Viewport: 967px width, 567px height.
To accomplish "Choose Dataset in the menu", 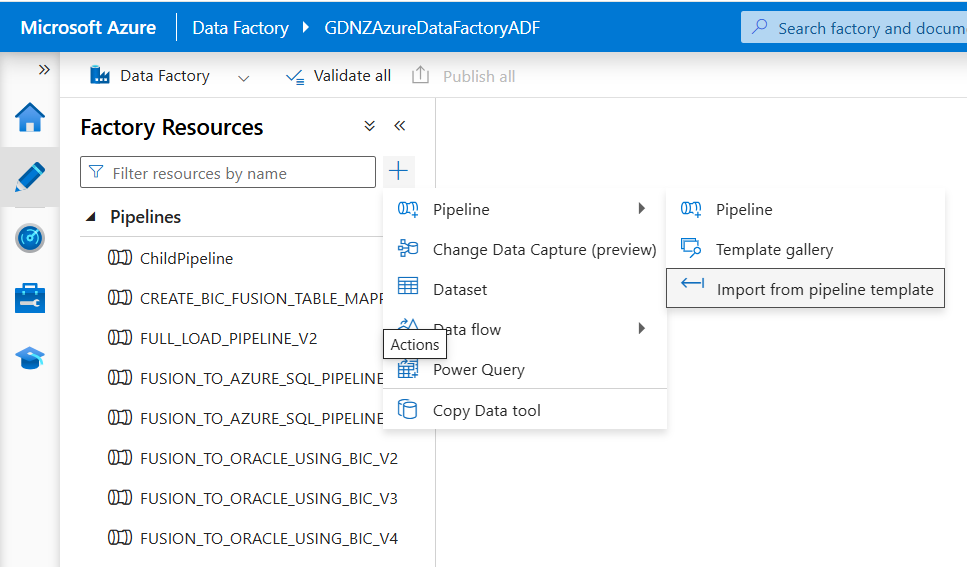I will tap(524, 290).
